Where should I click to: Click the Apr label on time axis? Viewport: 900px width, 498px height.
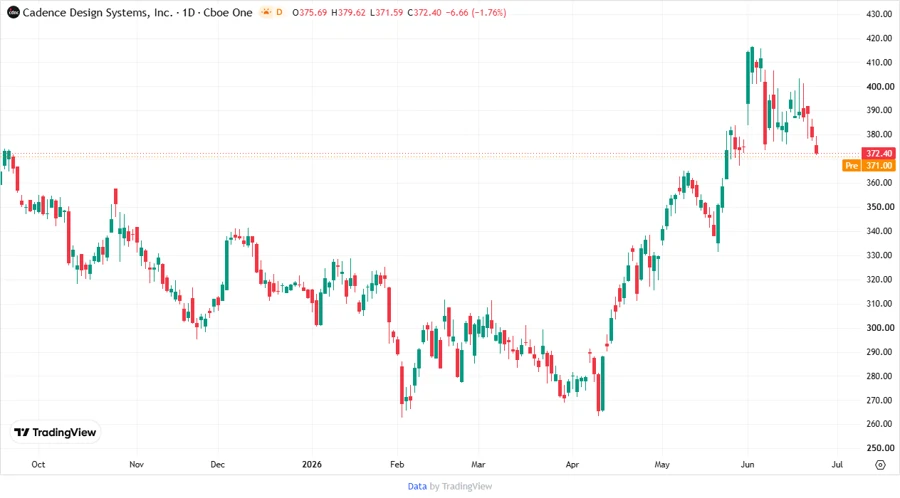[x=572, y=464]
